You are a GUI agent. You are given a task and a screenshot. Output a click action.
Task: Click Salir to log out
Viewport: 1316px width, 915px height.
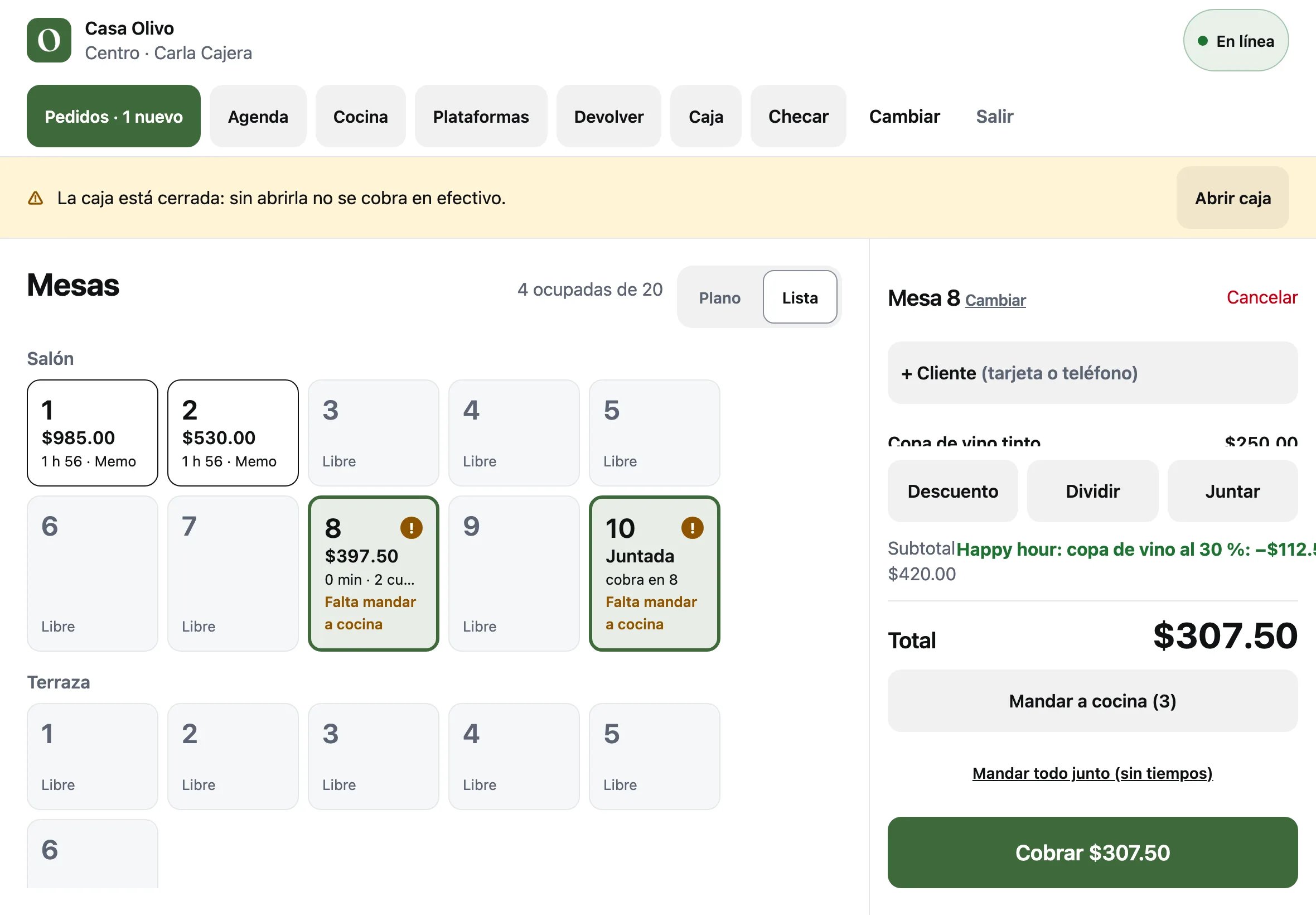[x=995, y=117]
